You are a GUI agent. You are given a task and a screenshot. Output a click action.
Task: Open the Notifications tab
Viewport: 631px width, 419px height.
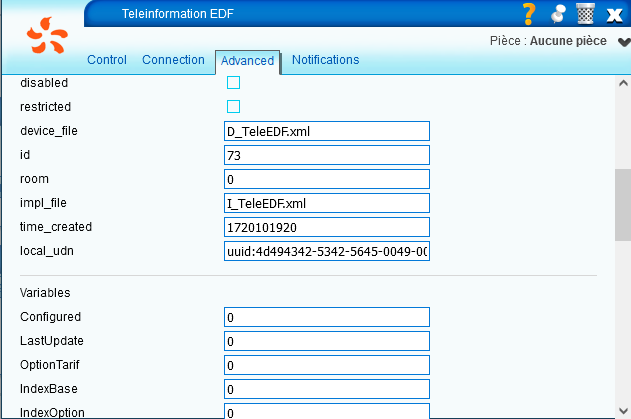click(x=325, y=60)
